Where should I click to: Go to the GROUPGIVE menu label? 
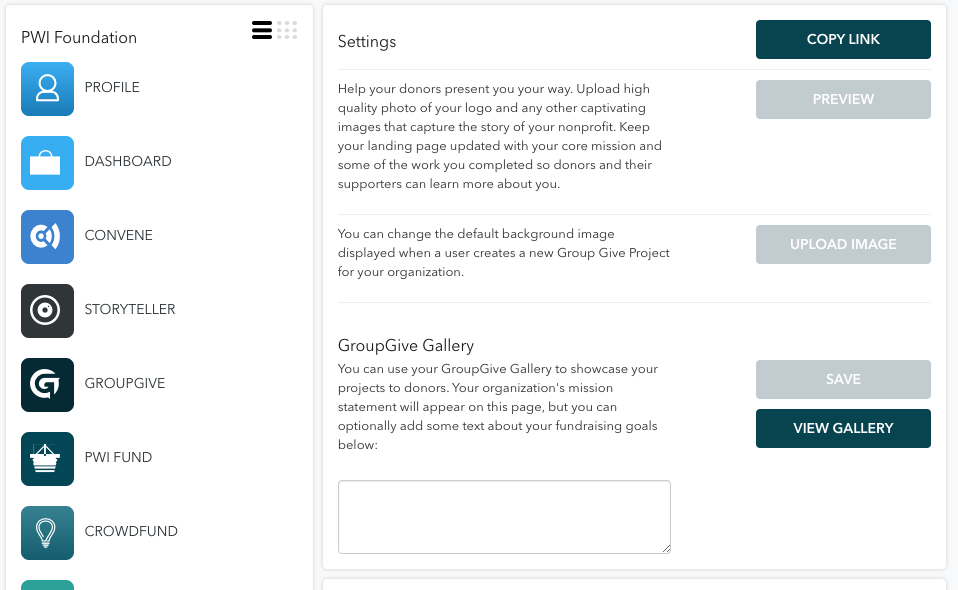click(x=125, y=383)
